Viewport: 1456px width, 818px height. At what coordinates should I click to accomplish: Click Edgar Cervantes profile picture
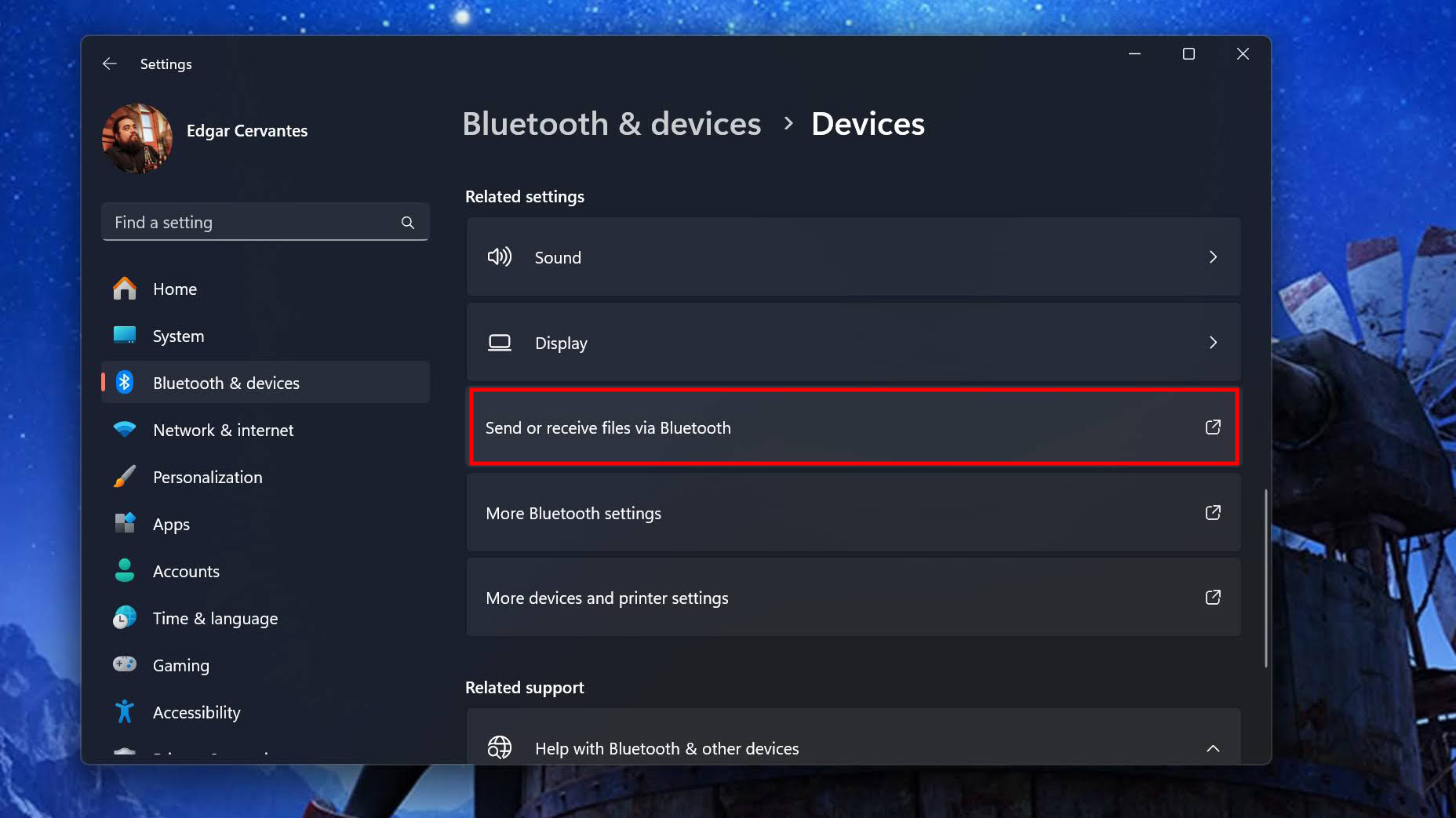coord(137,138)
